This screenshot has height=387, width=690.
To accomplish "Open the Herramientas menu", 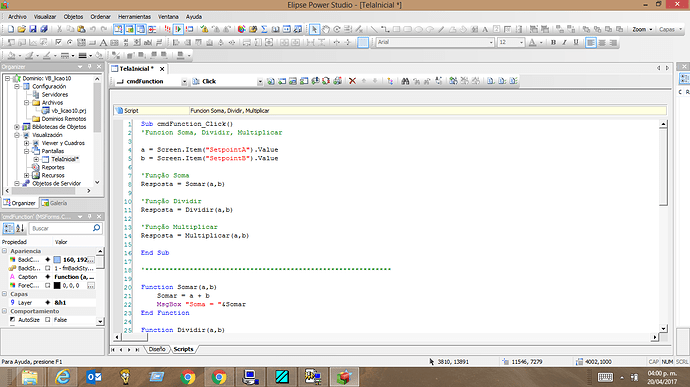I will pos(134,17).
